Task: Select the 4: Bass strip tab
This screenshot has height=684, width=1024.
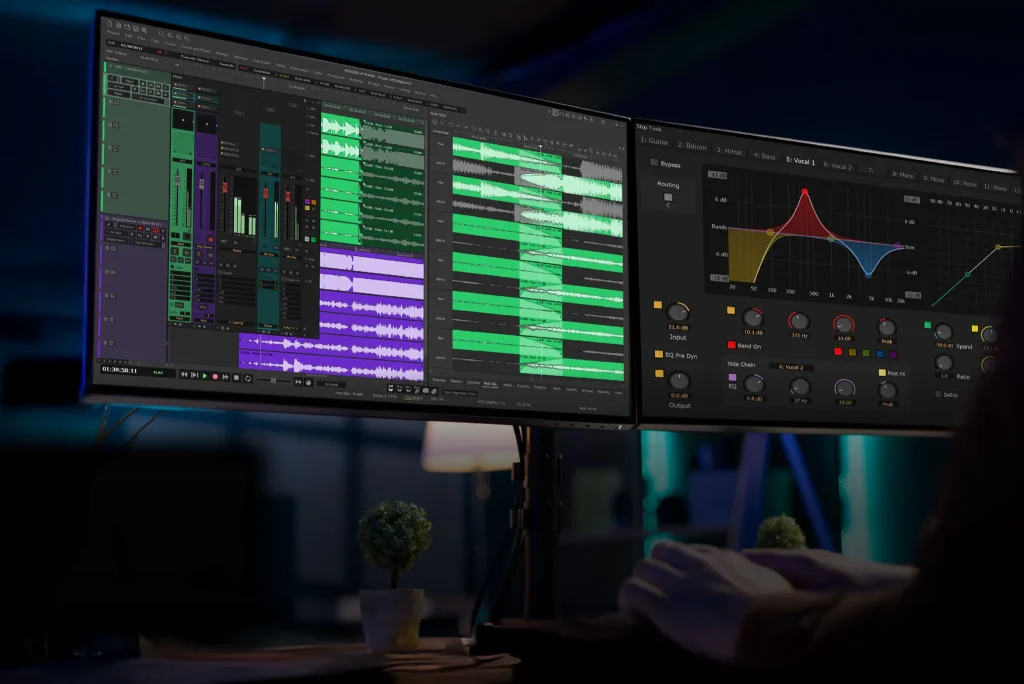Action: (764, 156)
